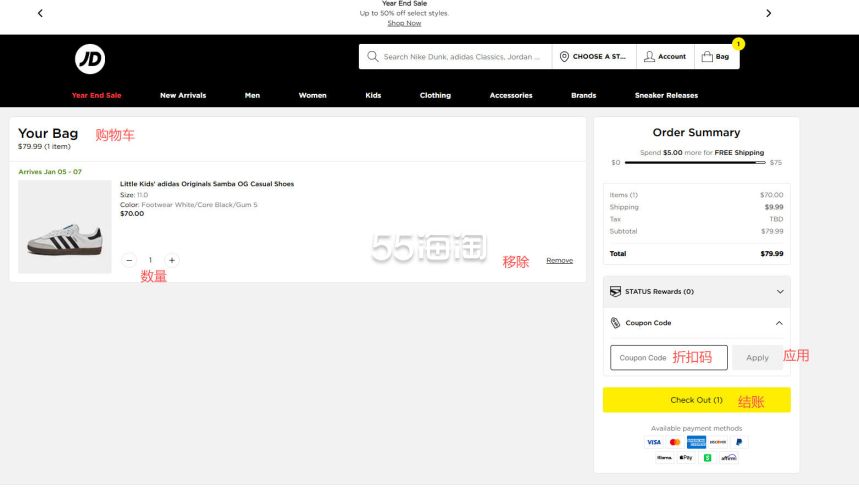Open the Women navigation menu
This screenshot has height=496, width=859.
[x=312, y=96]
